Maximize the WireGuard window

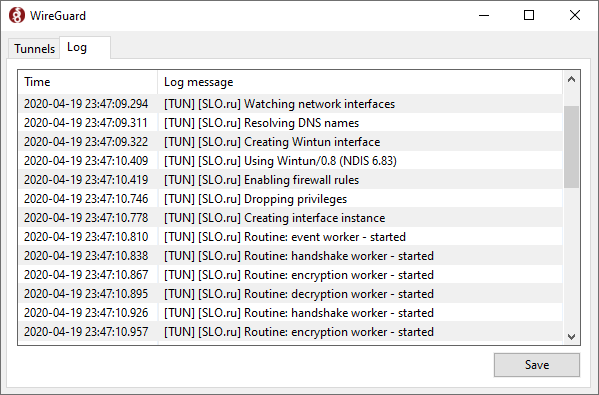529,15
